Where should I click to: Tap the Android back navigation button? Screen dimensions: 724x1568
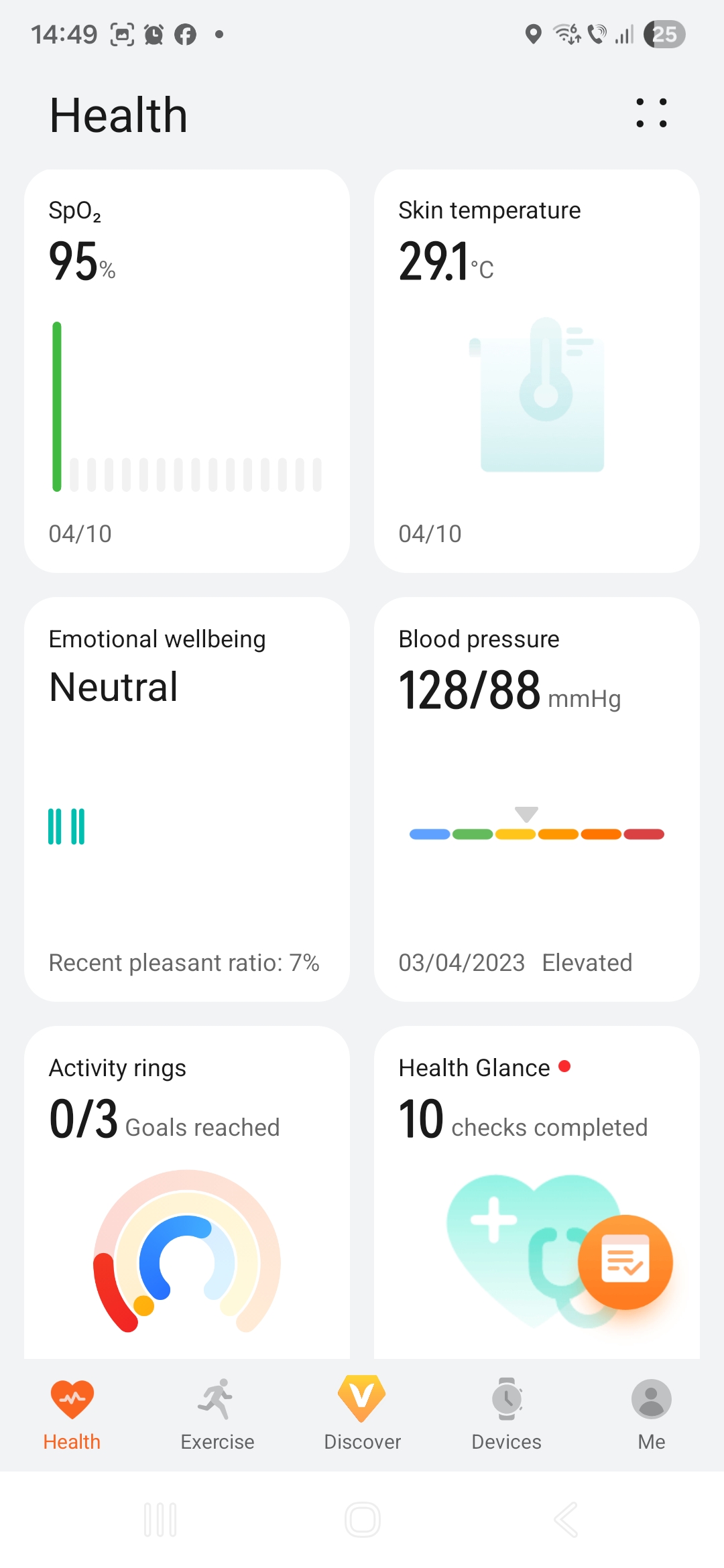coord(565,1519)
